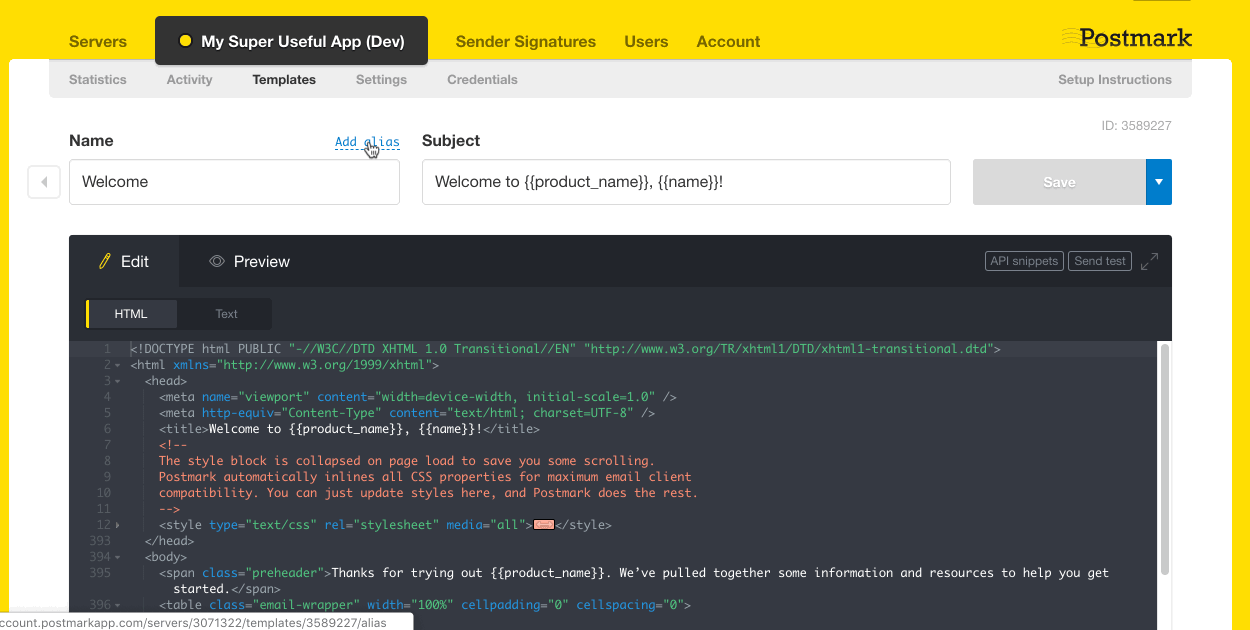Click the Save button
Viewport: 1250px width, 630px height.
(1059, 182)
